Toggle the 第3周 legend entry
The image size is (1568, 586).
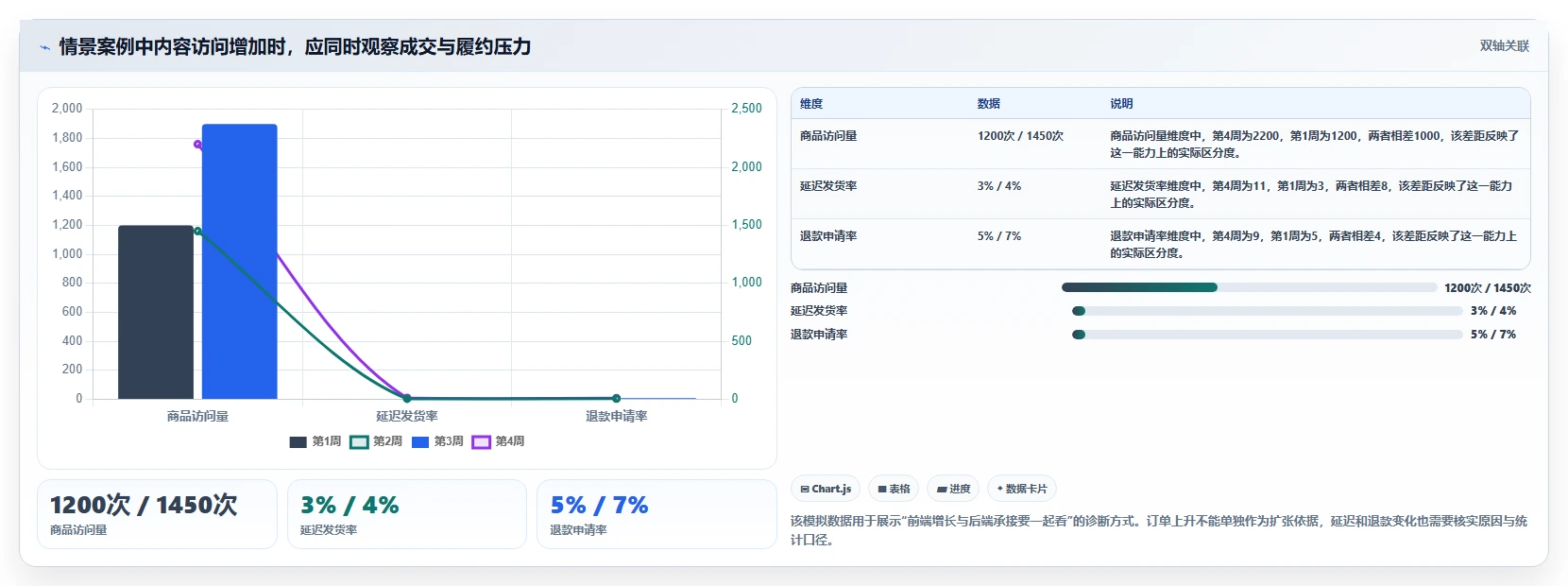[x=437, y=441]
